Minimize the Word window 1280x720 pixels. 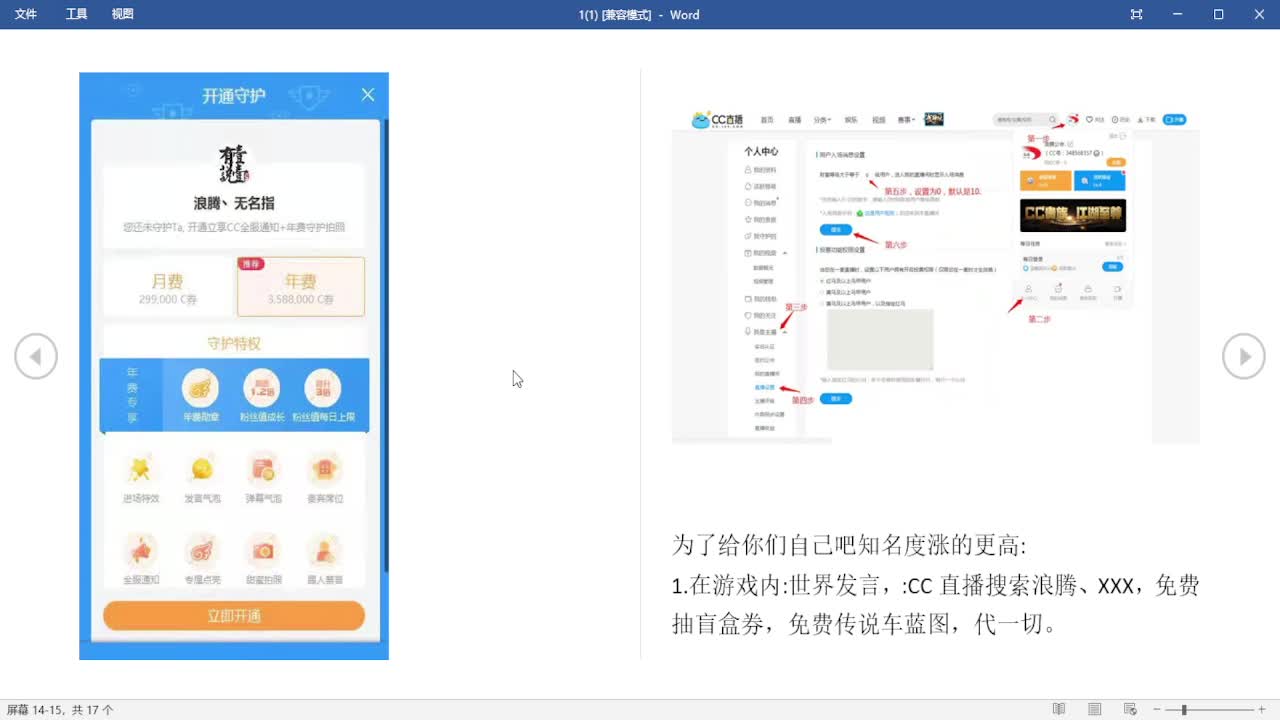pos(1177,14)
